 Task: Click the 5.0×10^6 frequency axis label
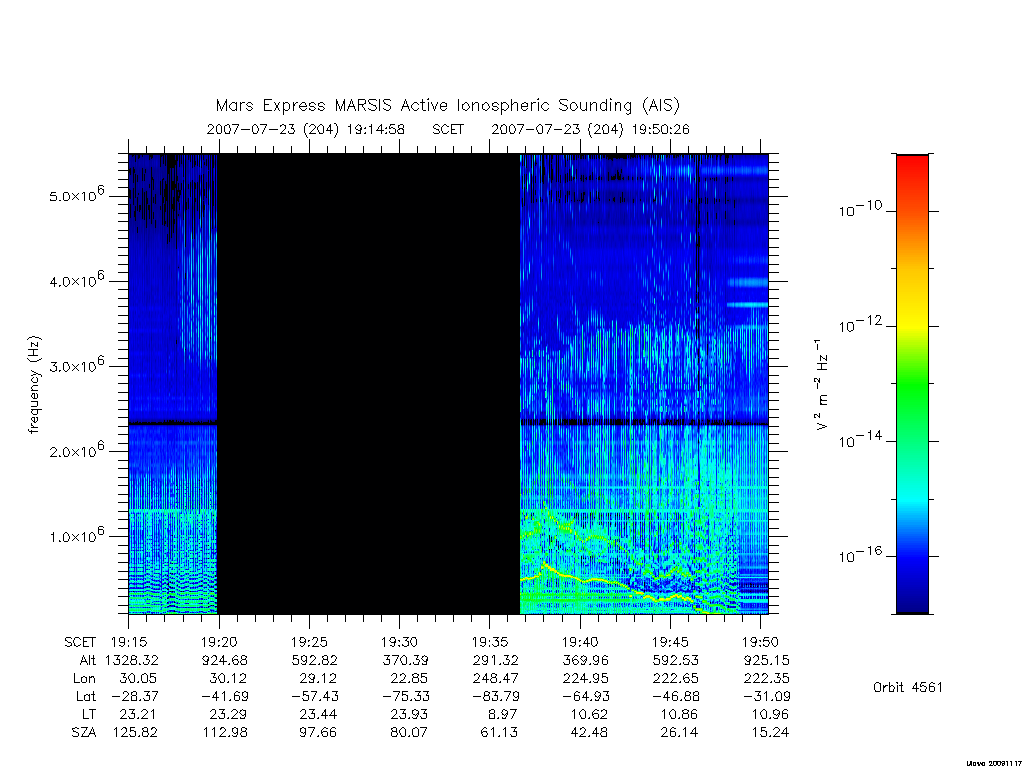(x=76, y=195)
